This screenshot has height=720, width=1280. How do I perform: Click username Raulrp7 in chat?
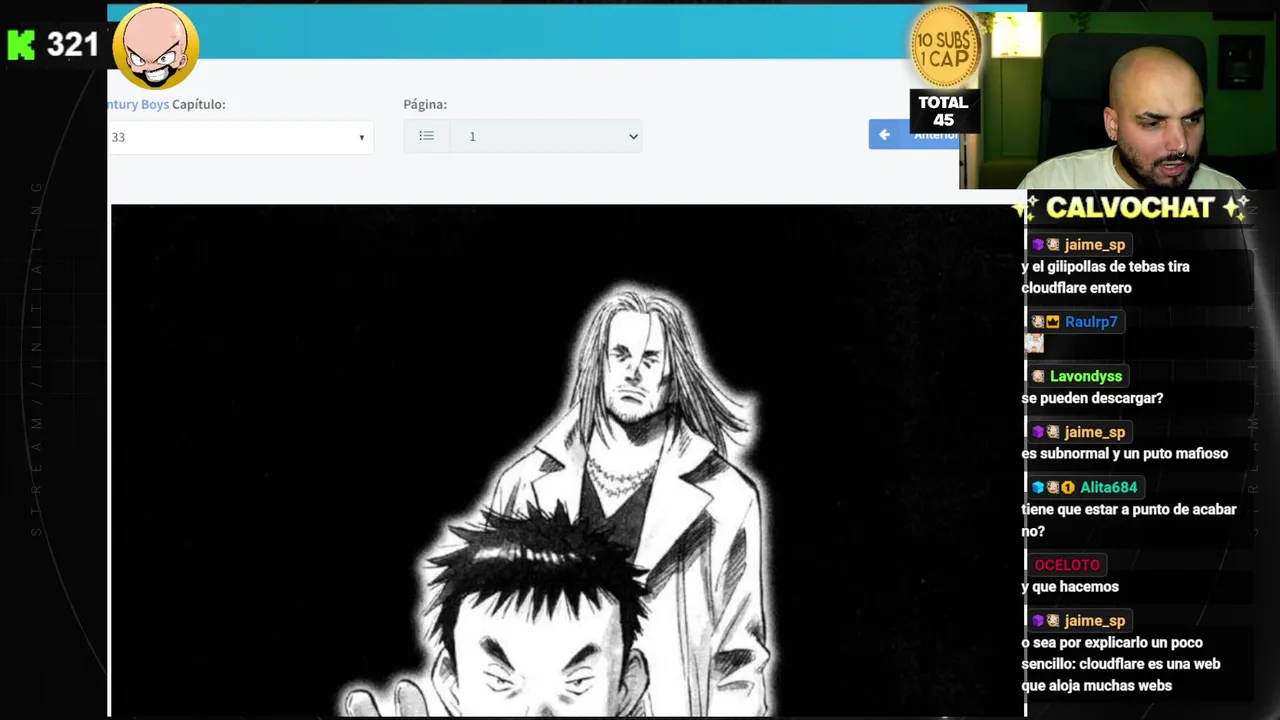[x=1091, y=322]
